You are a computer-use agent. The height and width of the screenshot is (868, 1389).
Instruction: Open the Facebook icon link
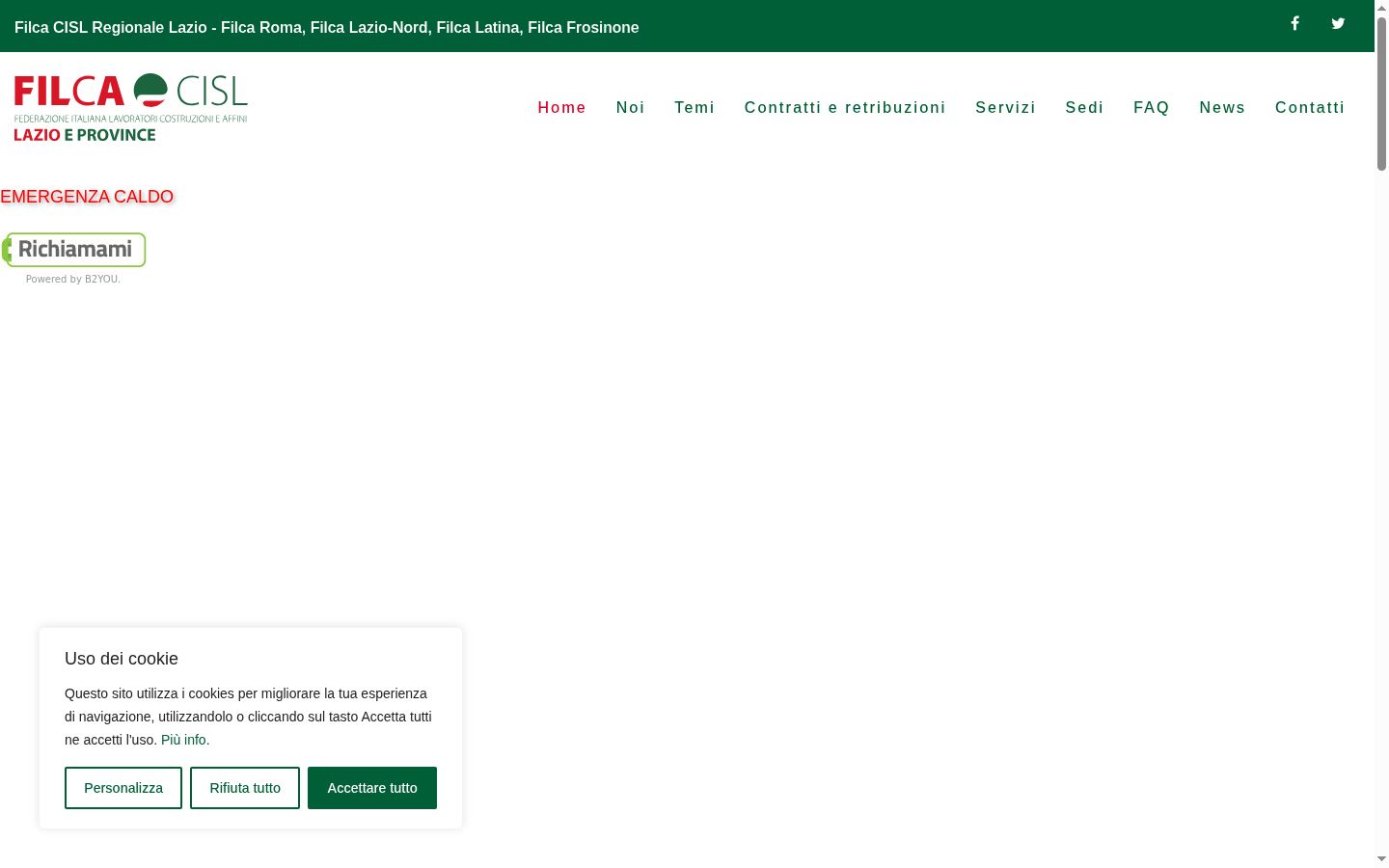coord(1295,23)
